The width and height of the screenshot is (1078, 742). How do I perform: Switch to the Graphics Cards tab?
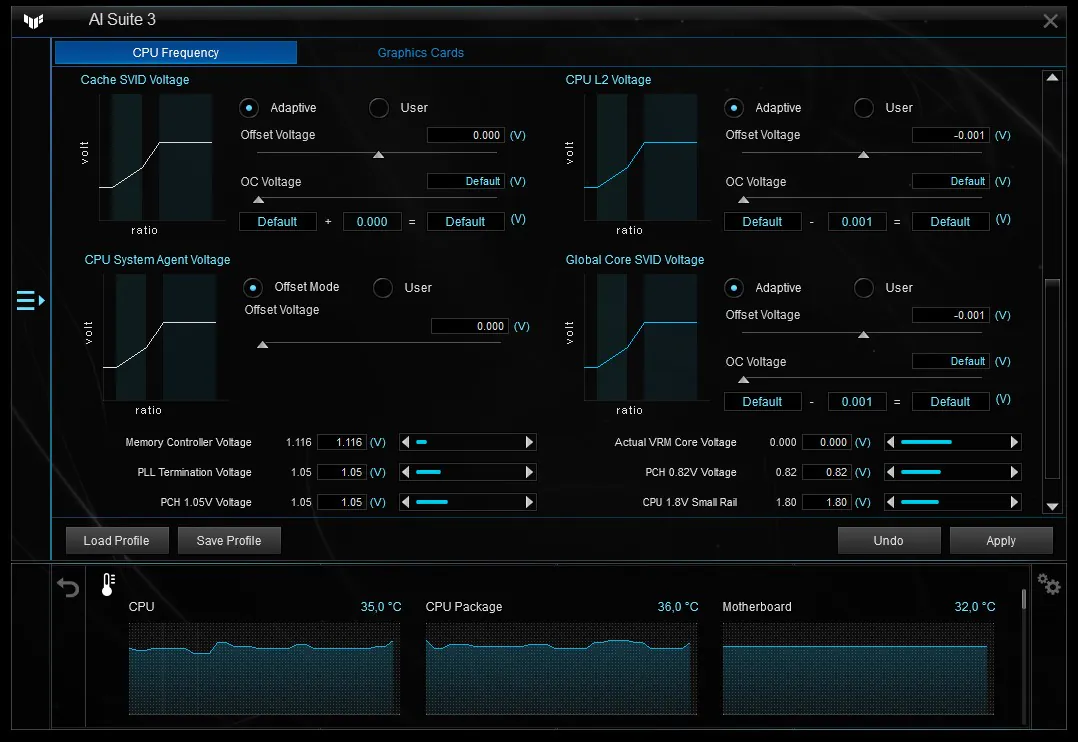(421, 52)
